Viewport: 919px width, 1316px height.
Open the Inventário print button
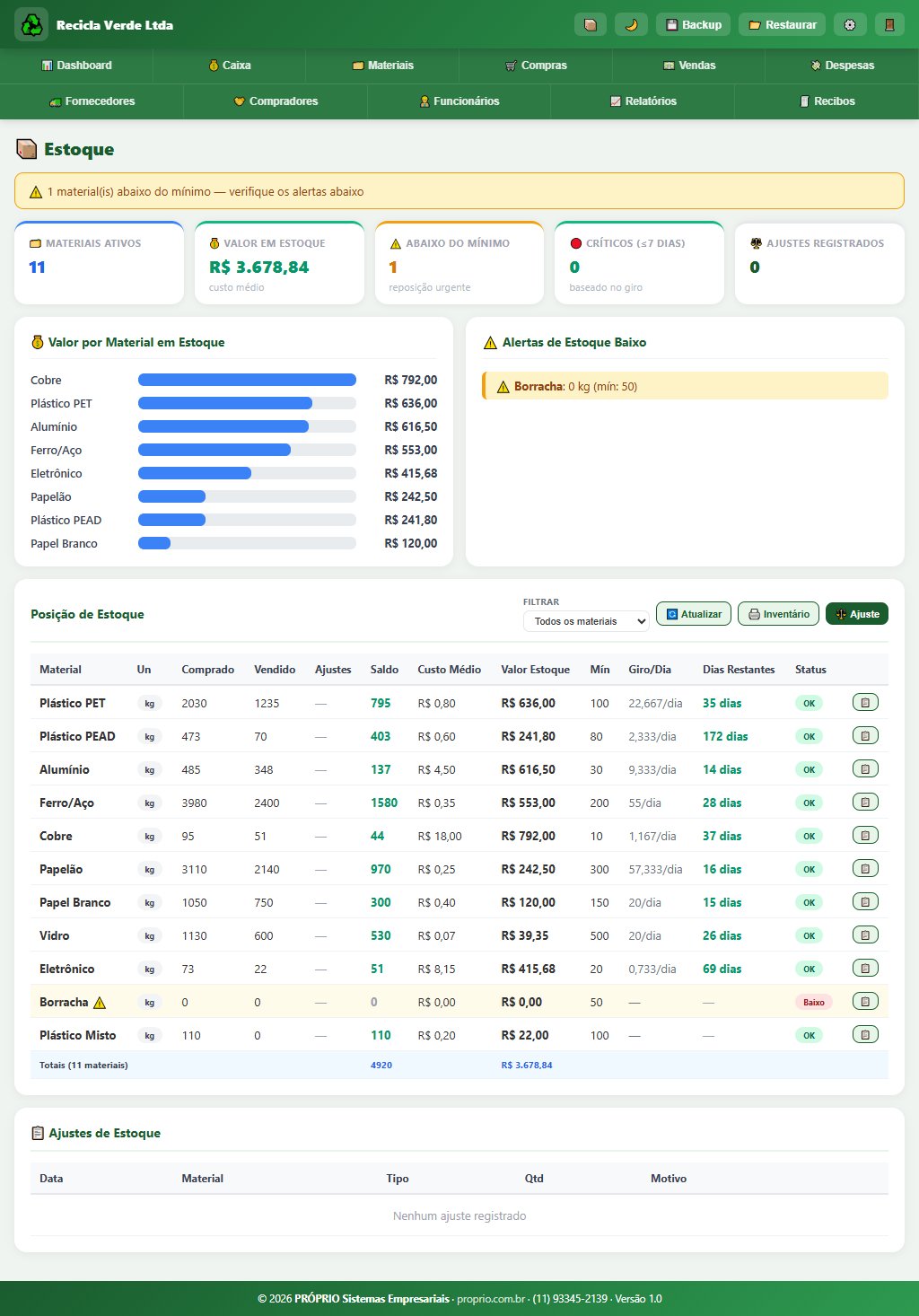tap(778, 614)
